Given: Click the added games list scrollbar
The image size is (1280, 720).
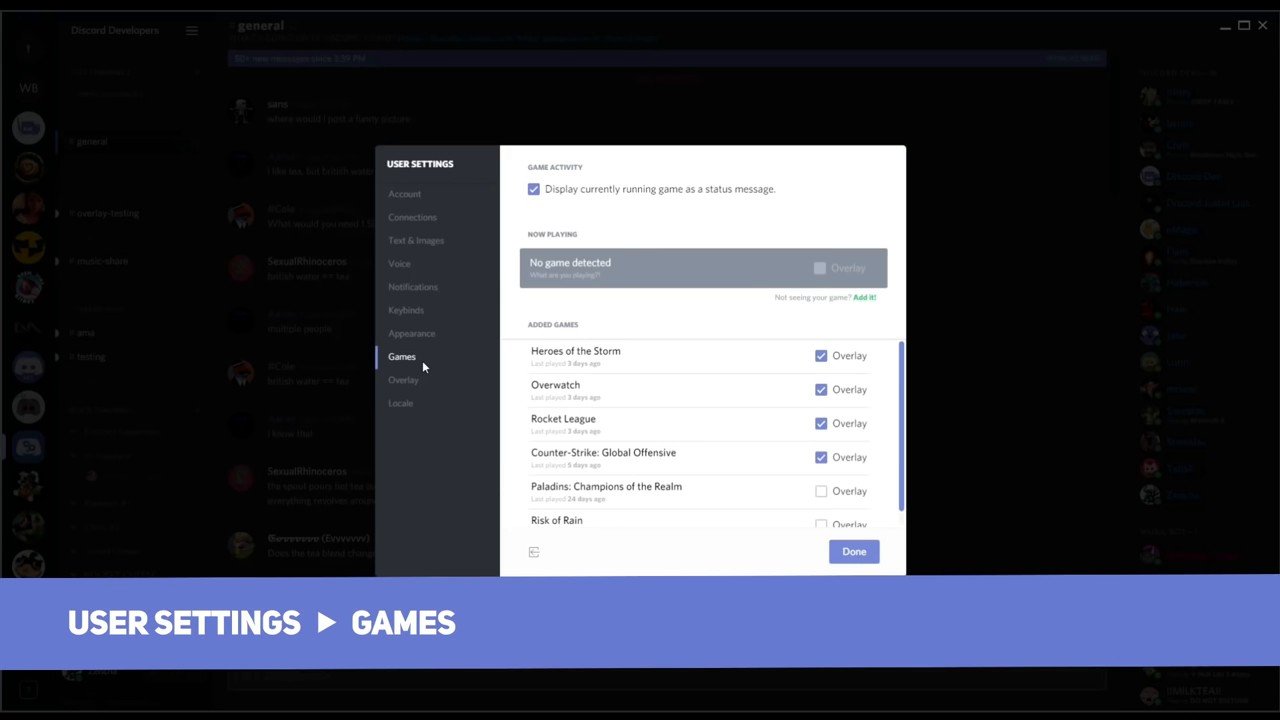Looking at the screenshot, I should click(x=901, y=426).
